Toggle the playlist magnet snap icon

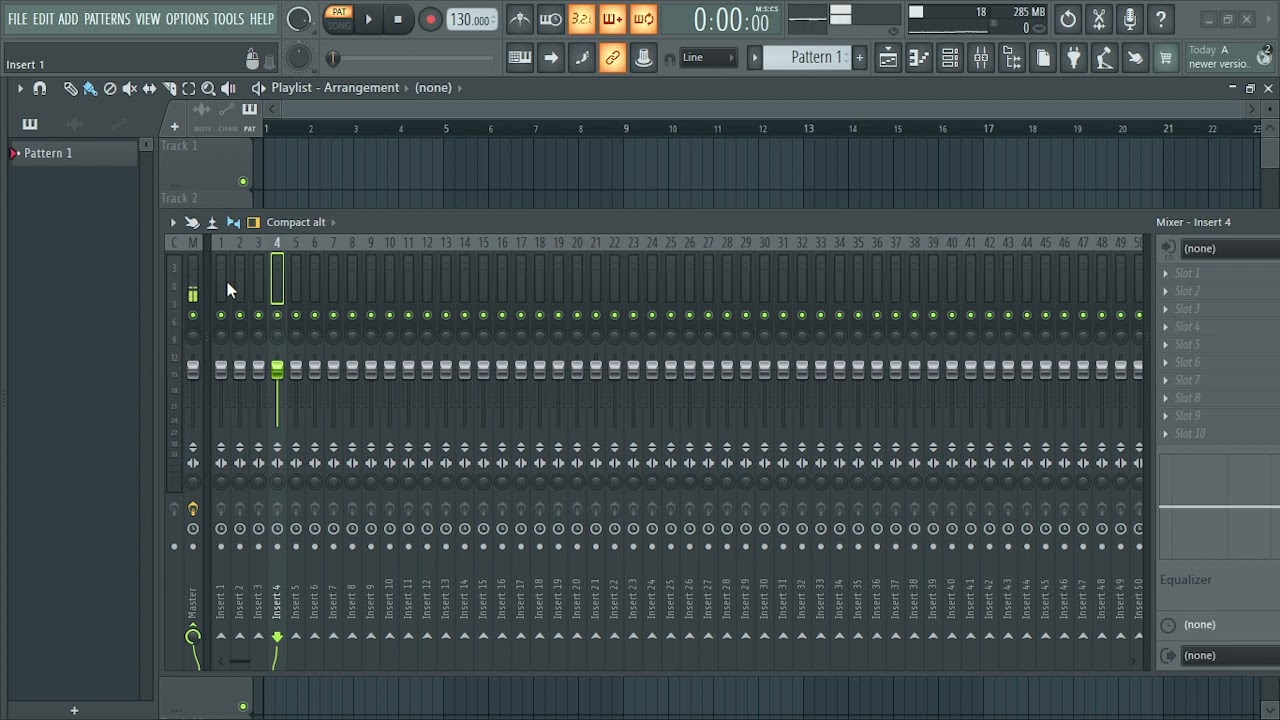click(40, 88)
